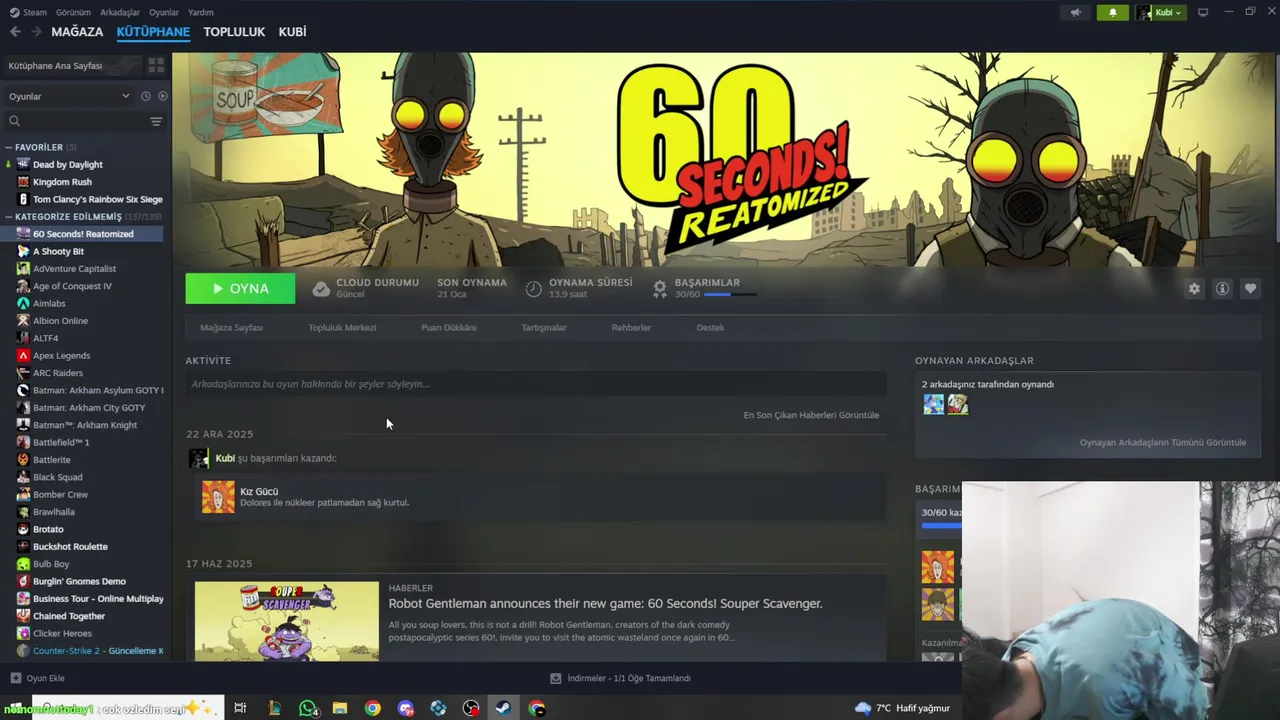Open the Kubi account dropdown
Screen dimensions: 1280x720
(x=1161, y=13)
